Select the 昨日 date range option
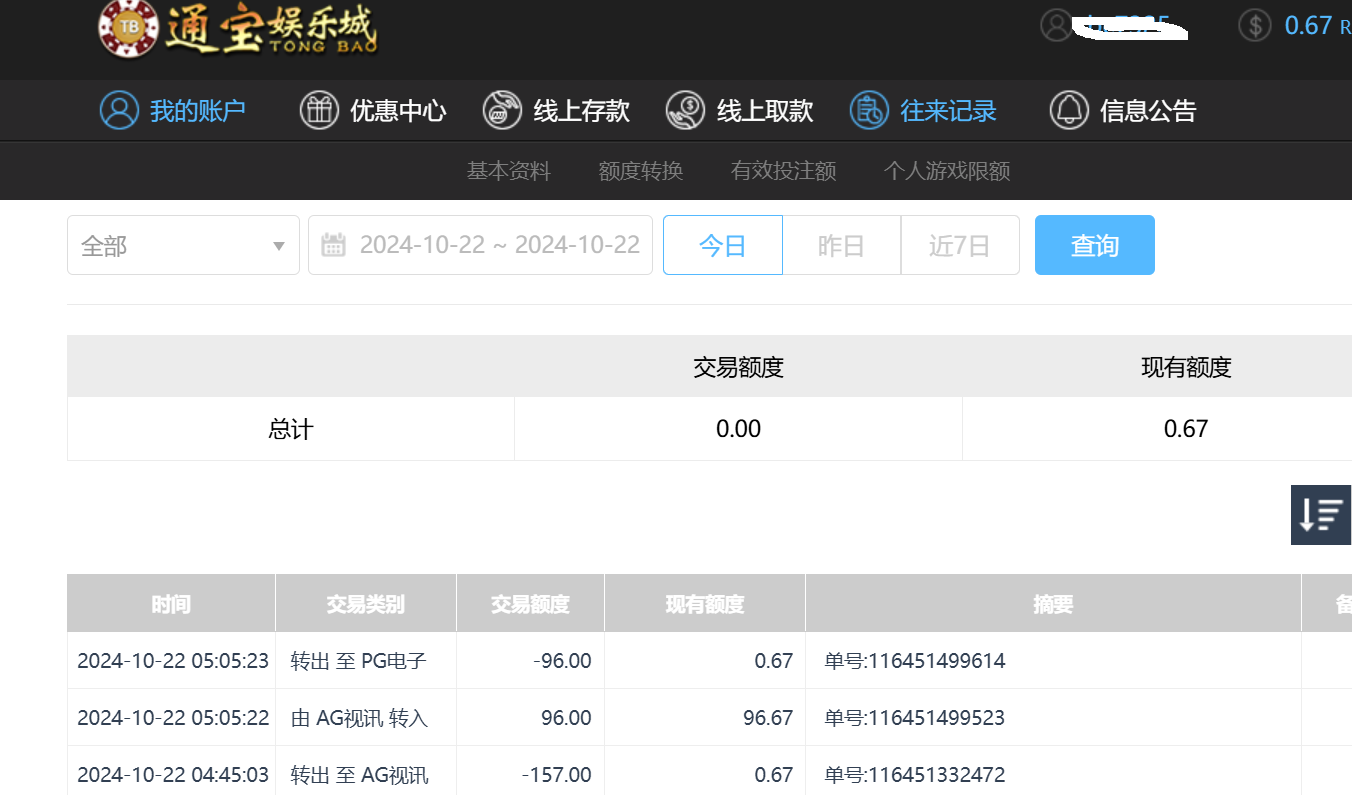 (841, 245)
